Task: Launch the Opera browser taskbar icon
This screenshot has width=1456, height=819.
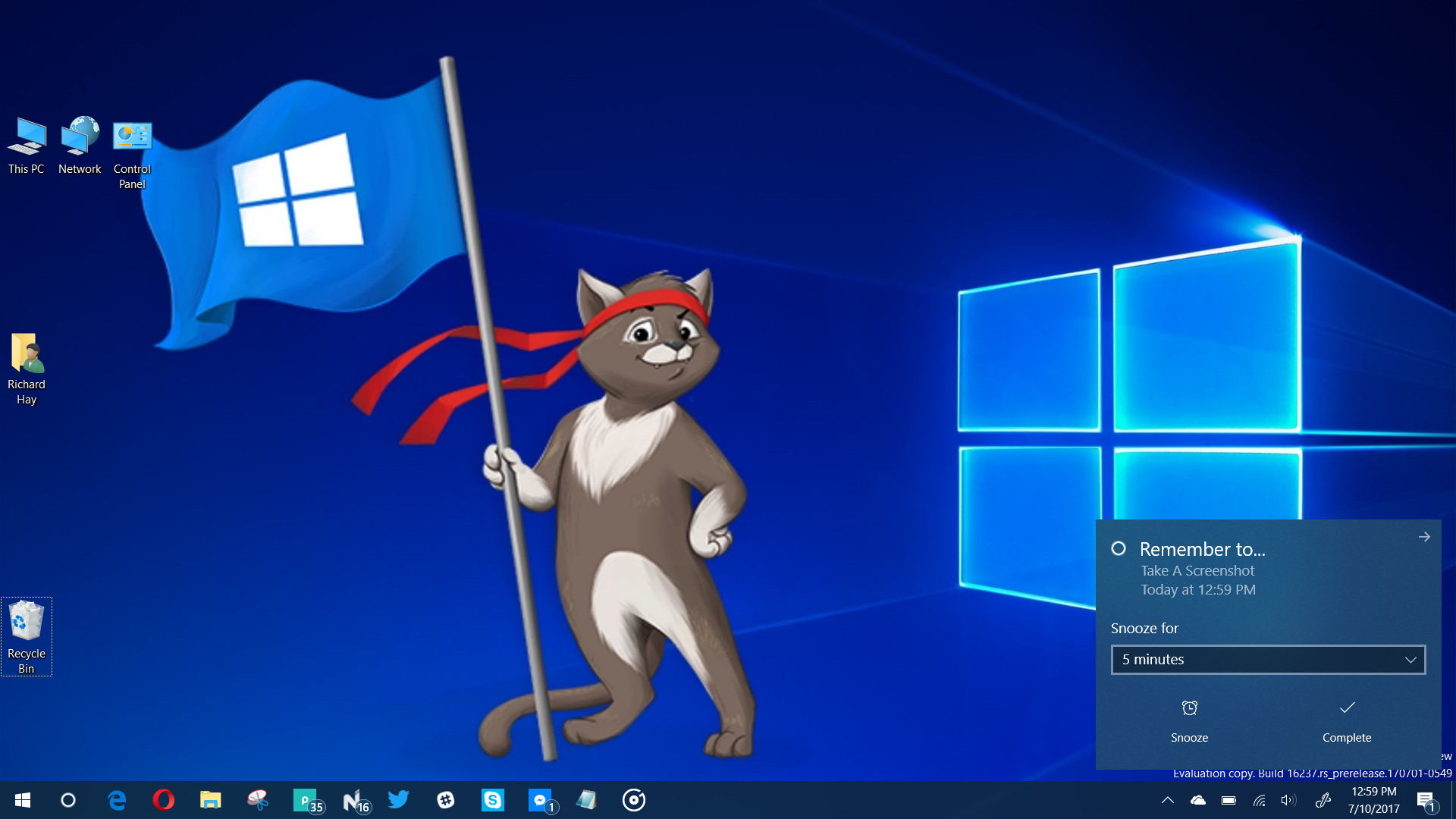Action: [x=163, y=800]
